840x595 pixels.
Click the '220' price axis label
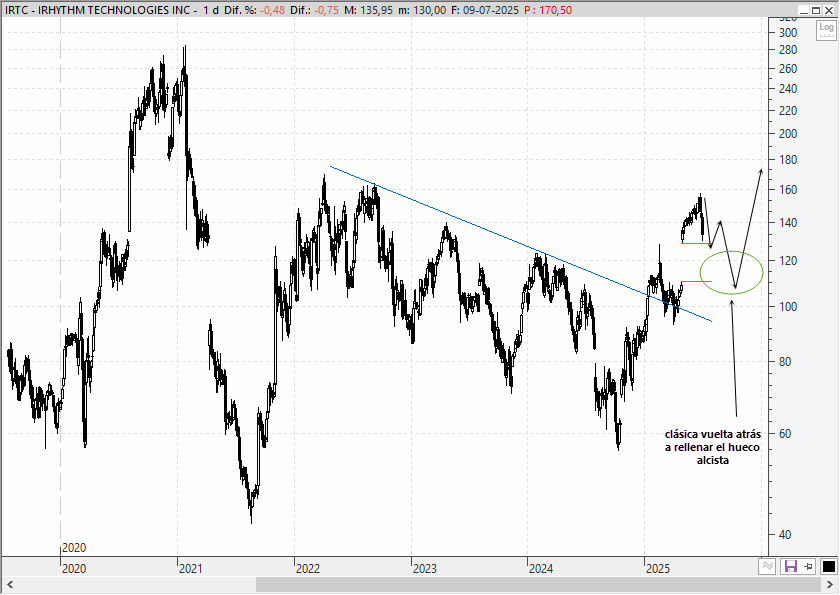(x=788, y=110)
